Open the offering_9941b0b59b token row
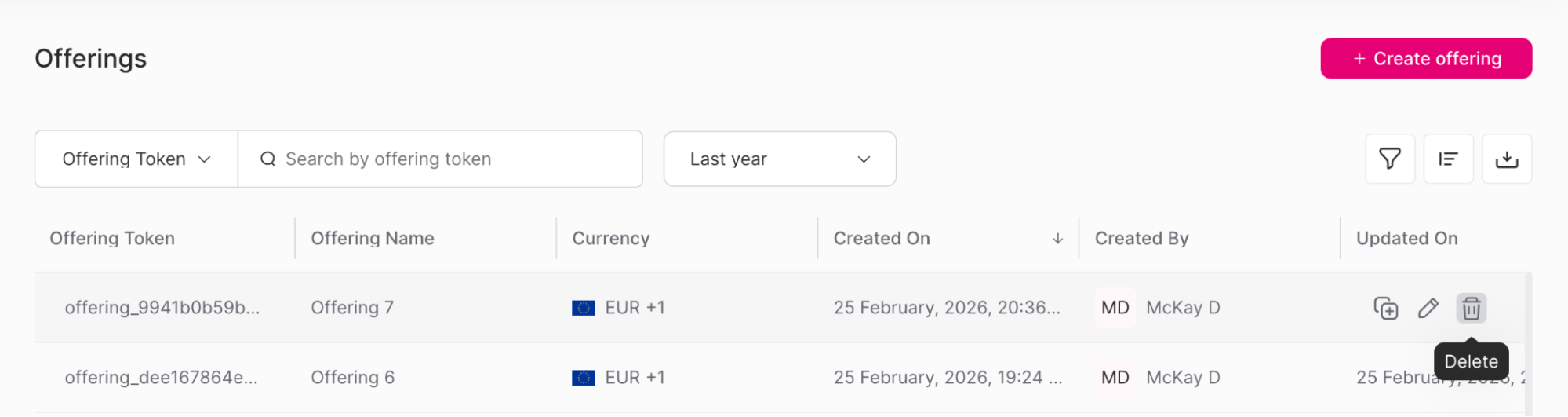Screen dimensions: 1568x417 click(x=162, y=308)
